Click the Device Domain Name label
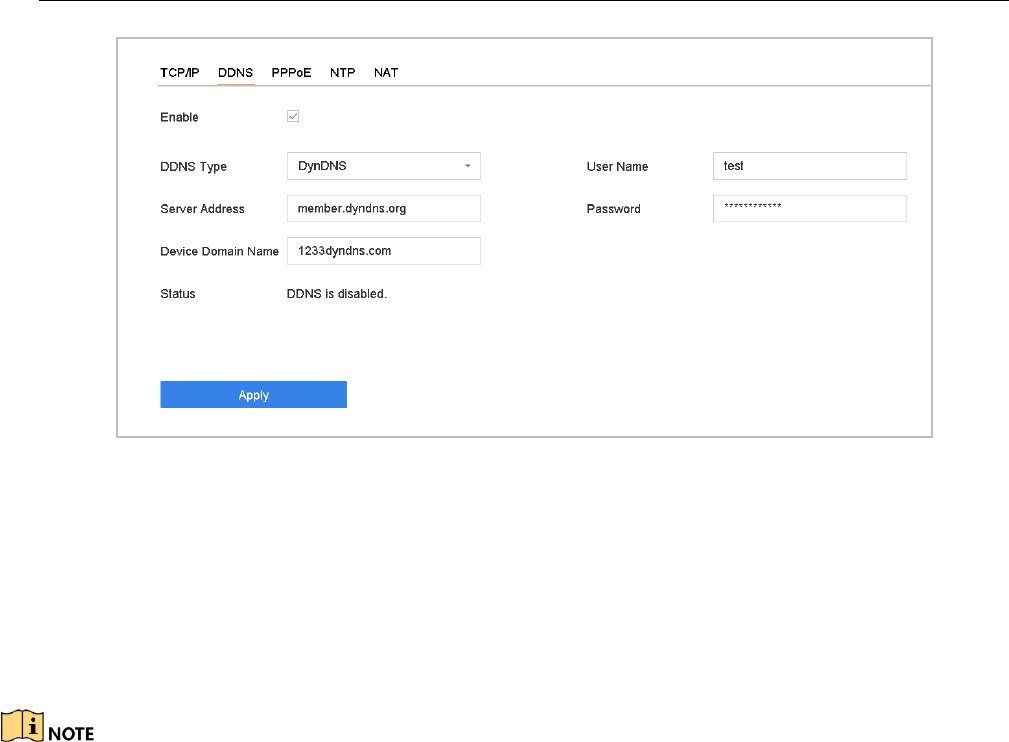Viewport: 1009px width, 742px height. (219, 252)
